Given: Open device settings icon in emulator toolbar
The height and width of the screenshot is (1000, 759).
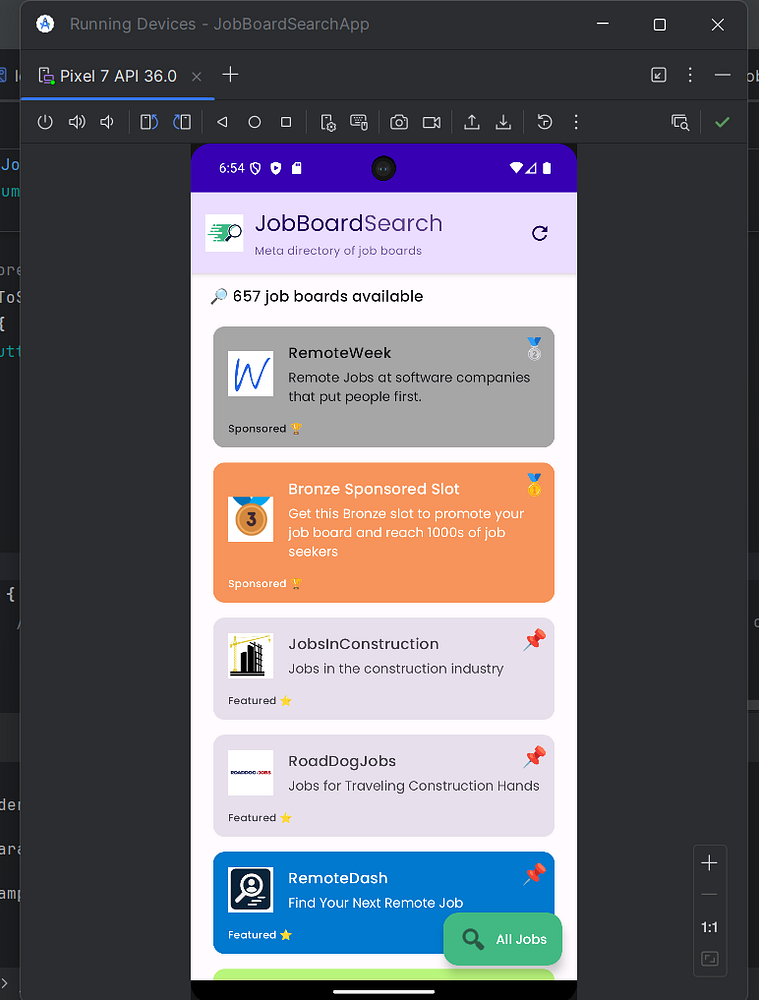Looking at the screenshot, I should click(x=328, y=122).
